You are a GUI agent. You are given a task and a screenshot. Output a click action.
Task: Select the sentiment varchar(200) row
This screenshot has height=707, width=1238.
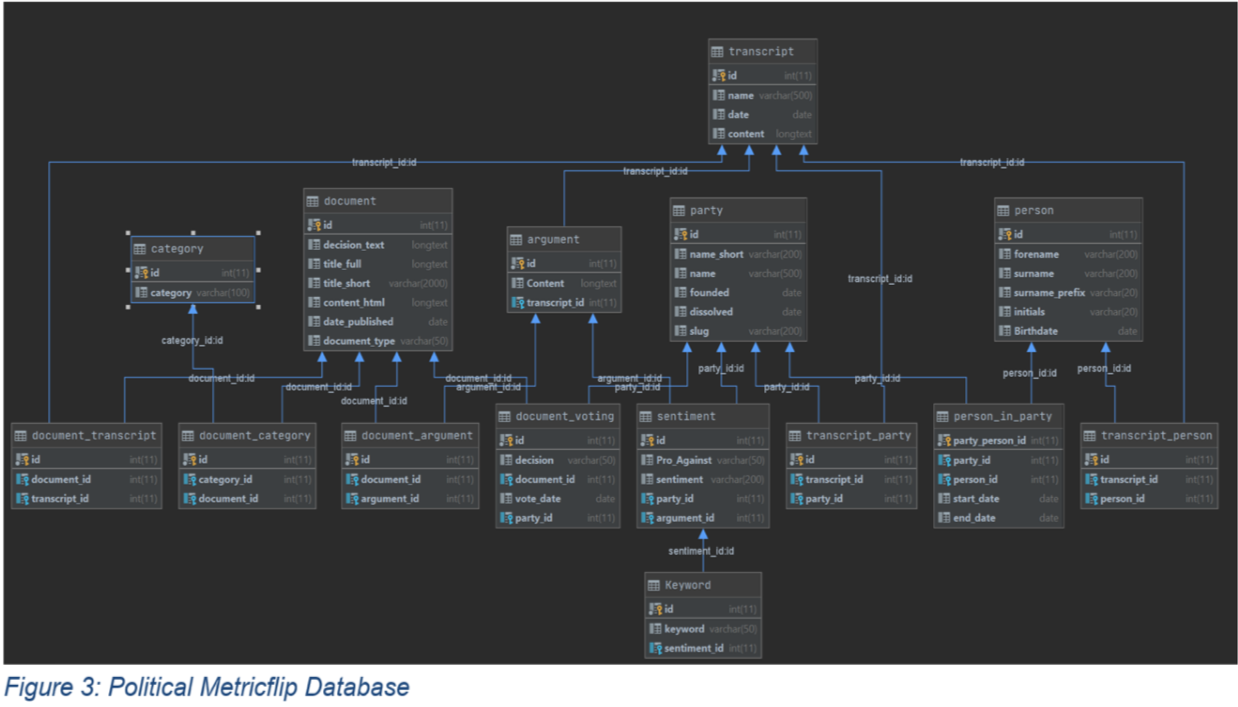(702, 480)
